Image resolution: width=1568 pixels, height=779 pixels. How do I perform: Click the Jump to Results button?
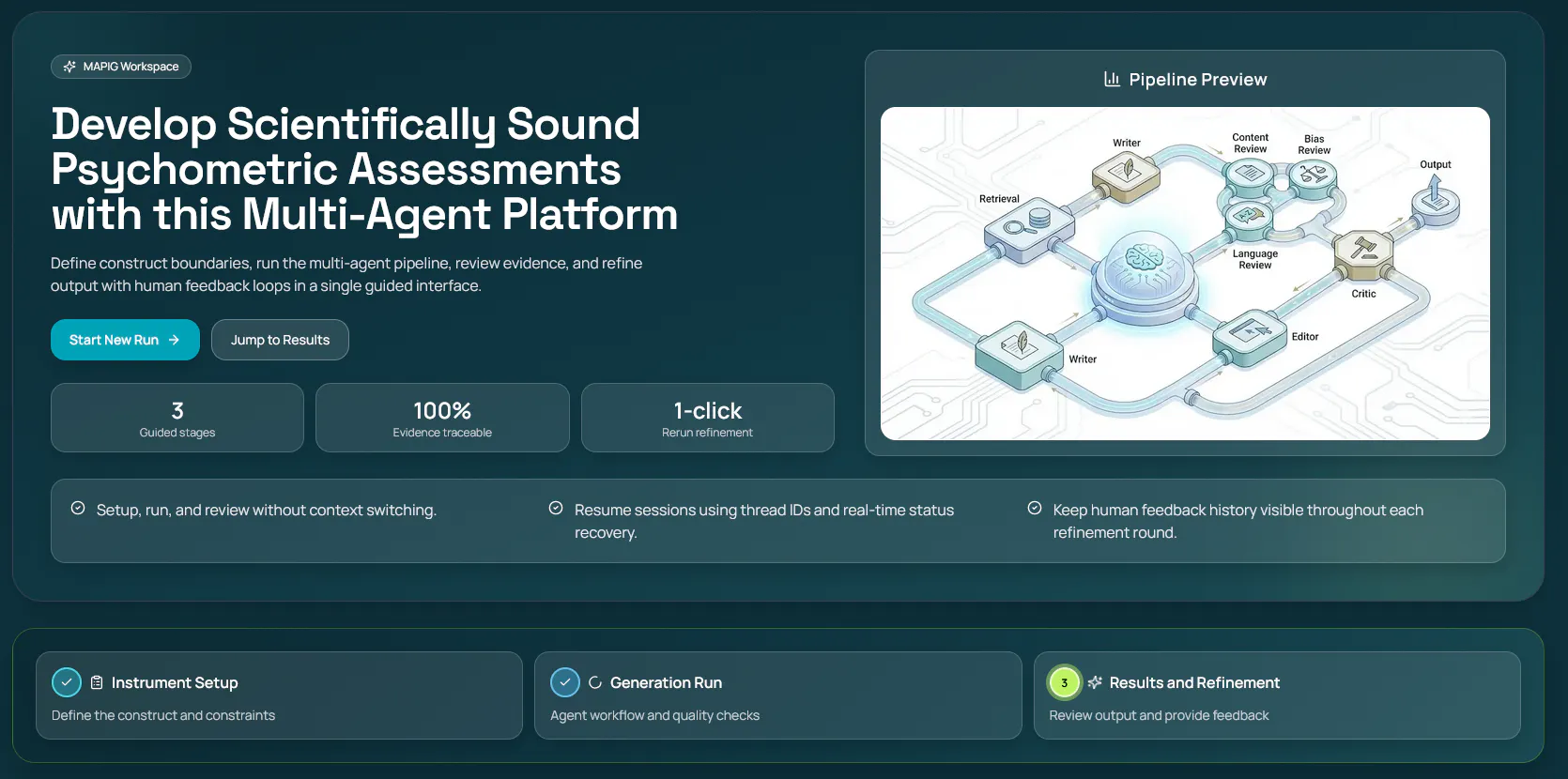pyautogui.click(x=280, y=340)
